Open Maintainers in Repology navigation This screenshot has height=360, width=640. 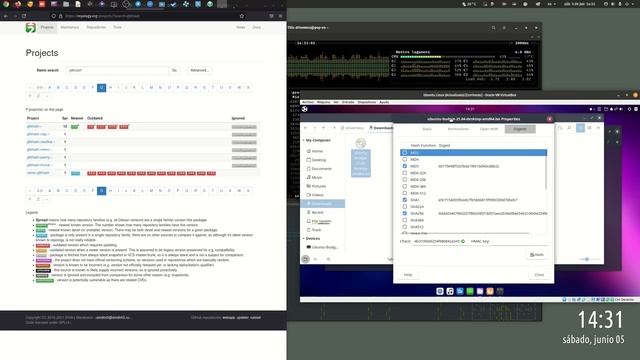point(70,27)
